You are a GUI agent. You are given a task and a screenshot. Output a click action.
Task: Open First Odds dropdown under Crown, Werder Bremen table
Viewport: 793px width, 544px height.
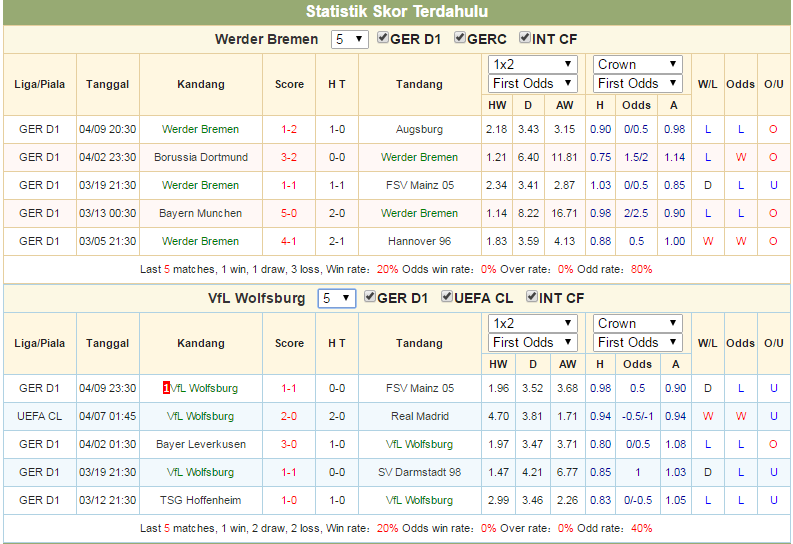coord(638,83)
